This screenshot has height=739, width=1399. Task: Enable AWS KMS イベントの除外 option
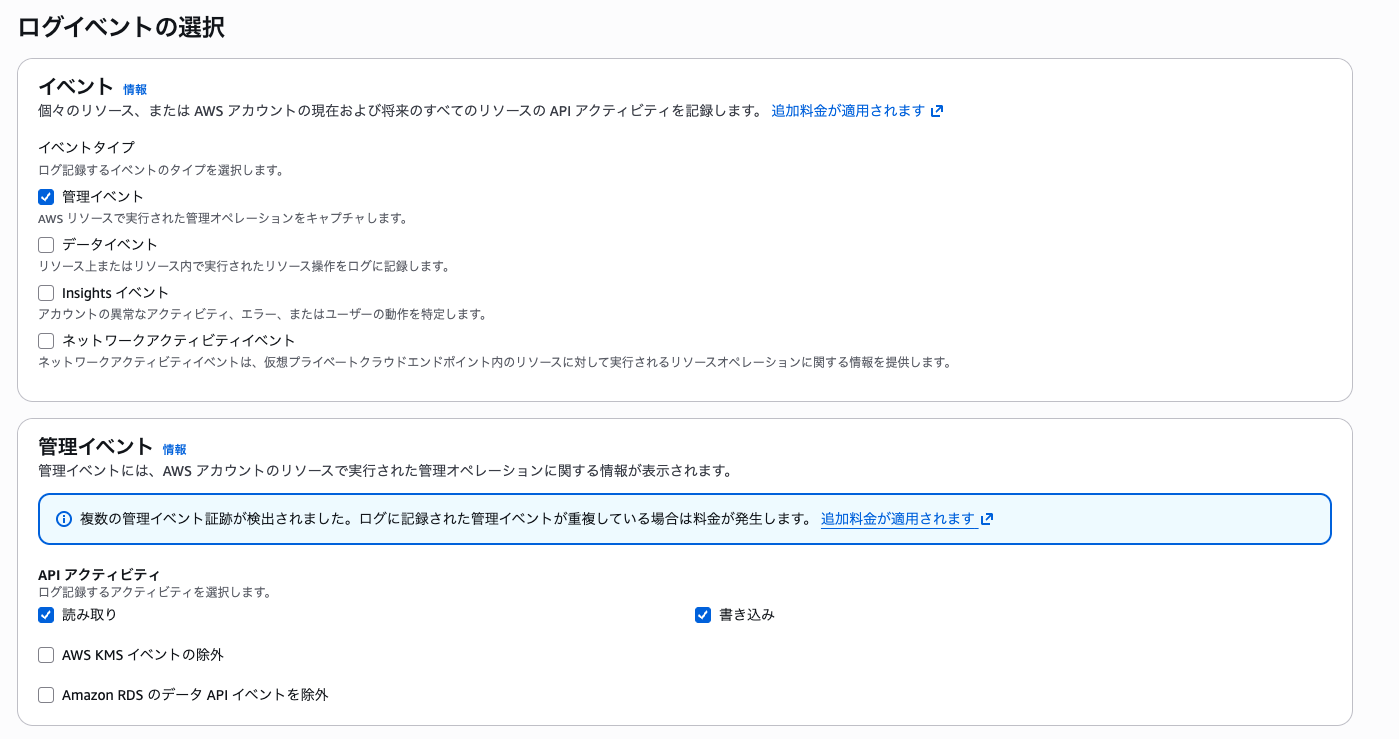(45, 654)
